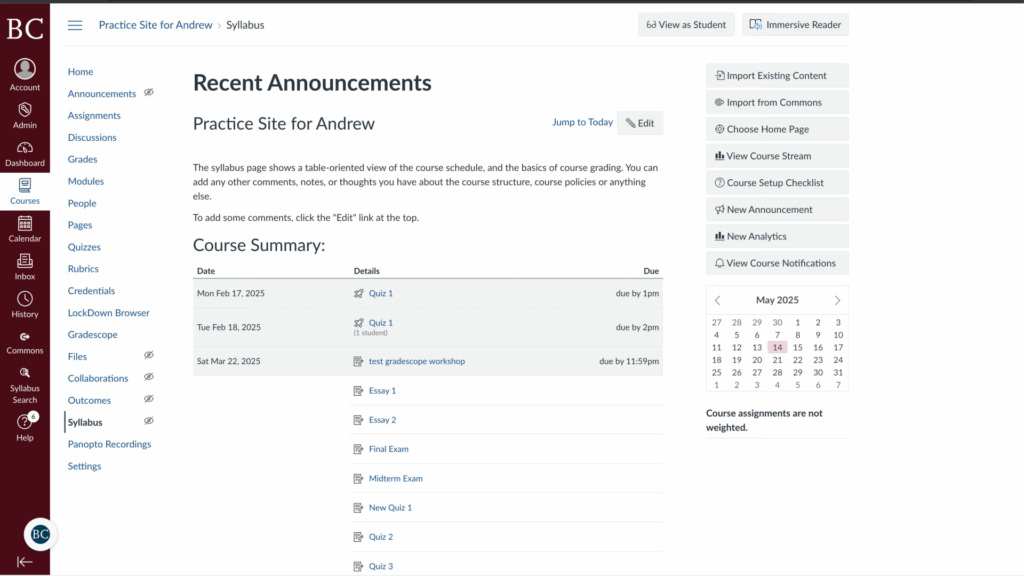Screen dimensions: 1024x576
Task: Open the hamburger navigation menu
Action: tap(75, 25)
